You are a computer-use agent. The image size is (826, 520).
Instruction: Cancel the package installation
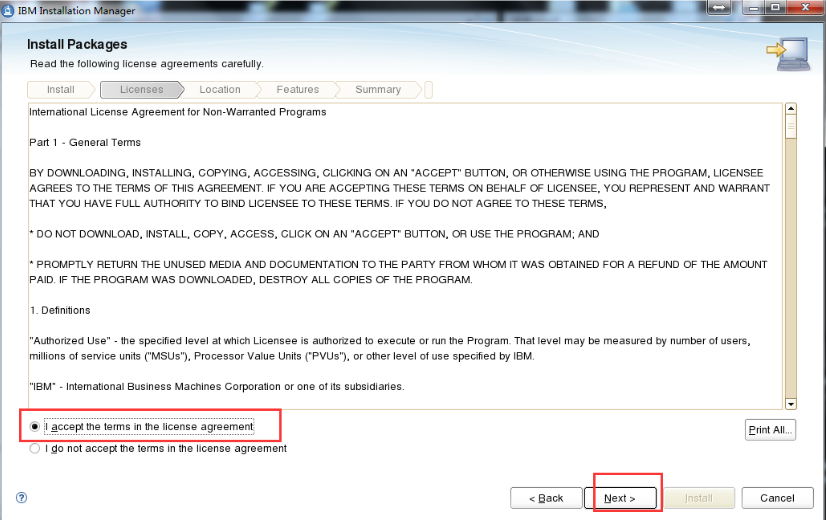(777, 498)
